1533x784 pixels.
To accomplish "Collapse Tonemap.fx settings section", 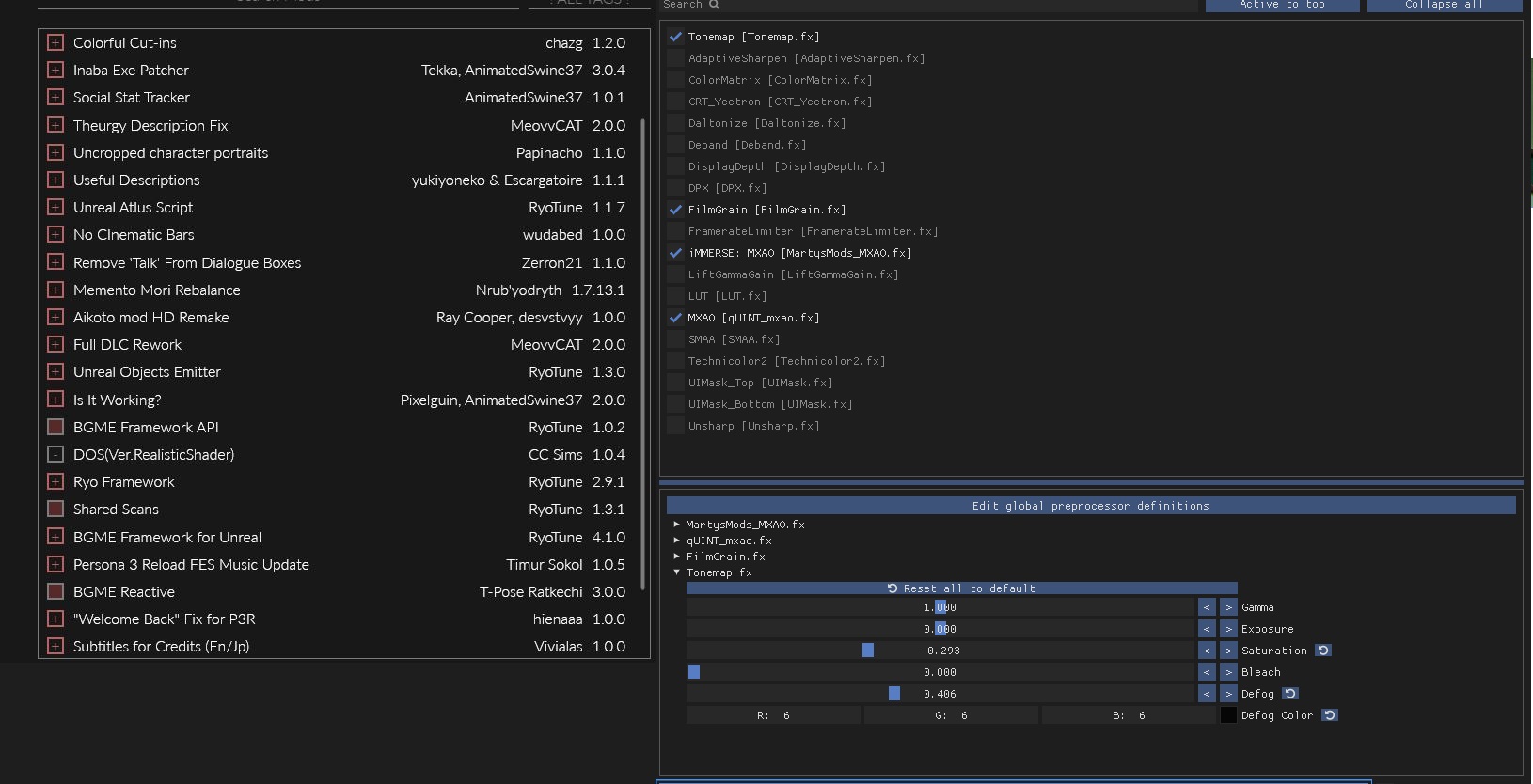I will (x=676, y=572).
